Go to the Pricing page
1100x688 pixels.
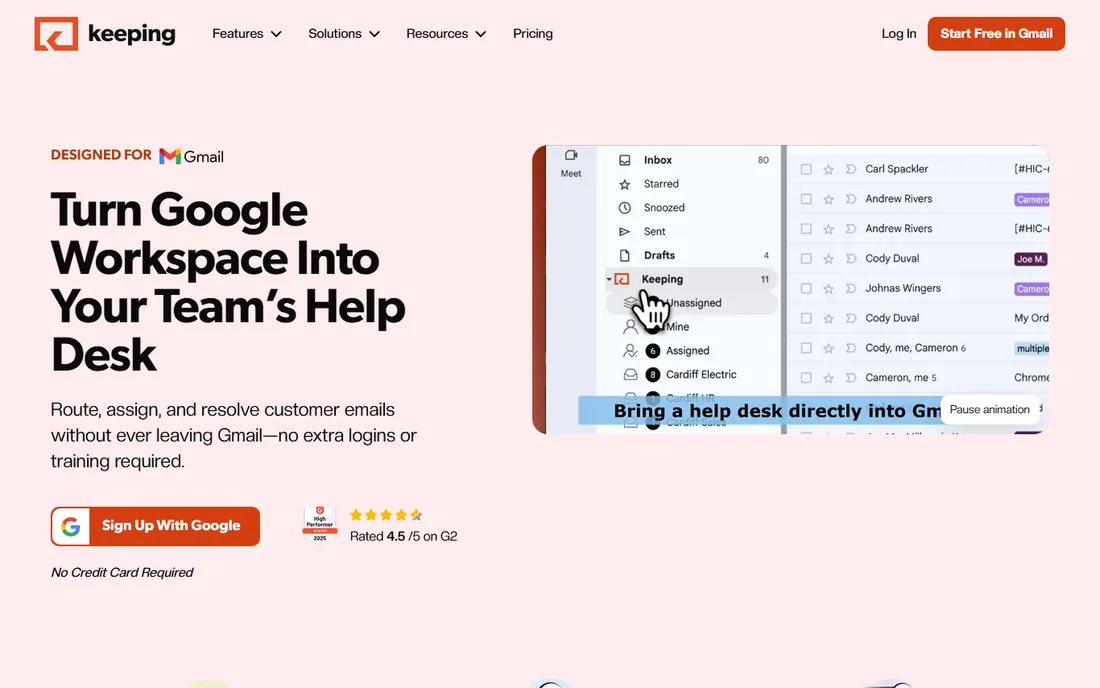pyautogui.click(x=532, y=34)
